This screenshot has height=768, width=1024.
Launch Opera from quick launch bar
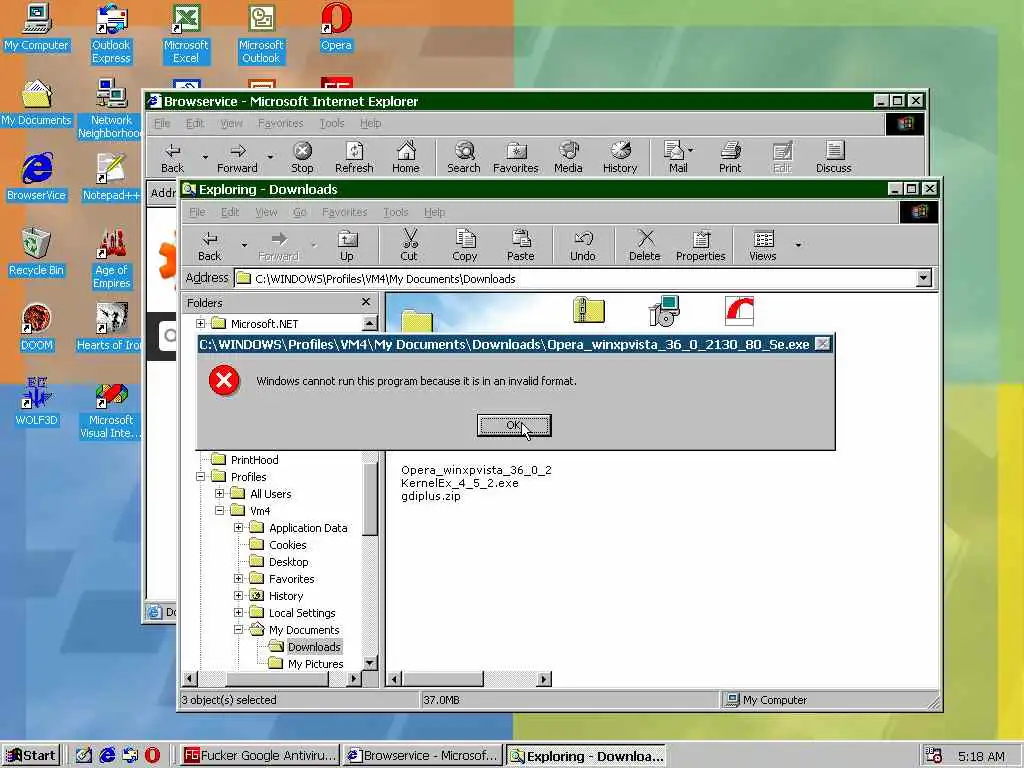click(x=152, y=756)
